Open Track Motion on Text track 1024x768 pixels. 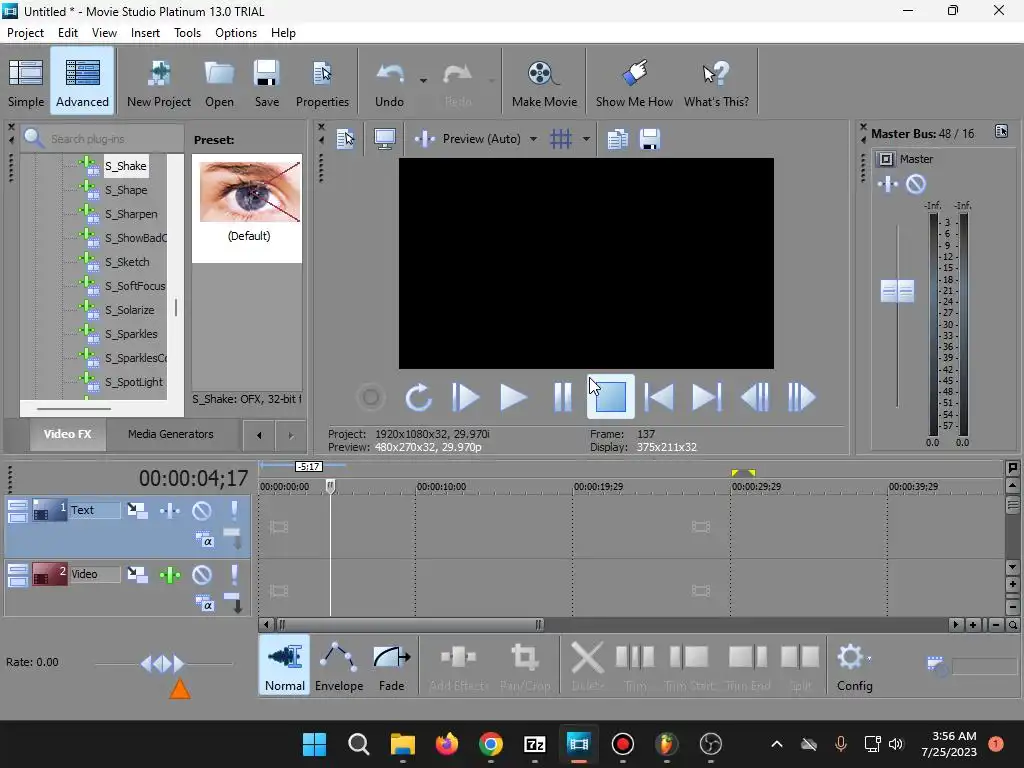137,510
